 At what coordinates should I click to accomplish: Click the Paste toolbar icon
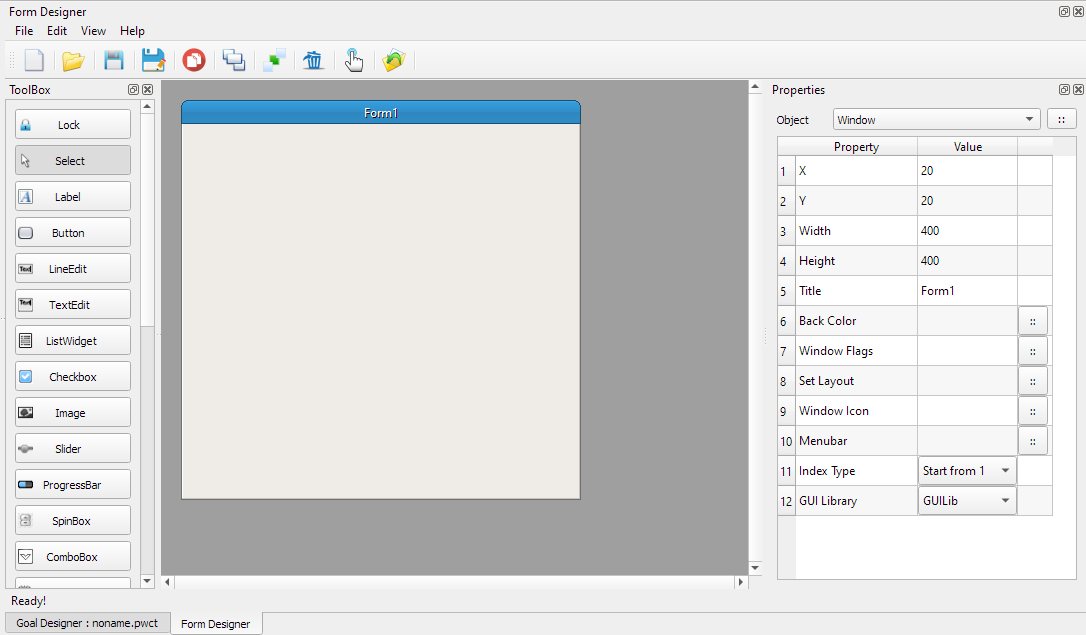274,60
